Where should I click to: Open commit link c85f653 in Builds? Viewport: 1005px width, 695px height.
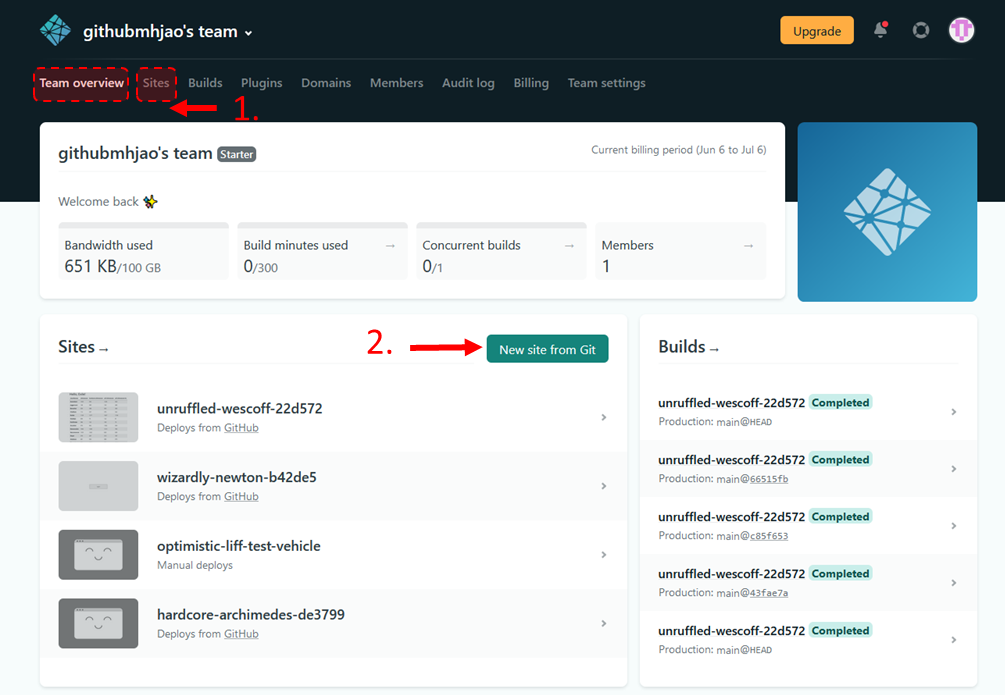tap(769, 536)
